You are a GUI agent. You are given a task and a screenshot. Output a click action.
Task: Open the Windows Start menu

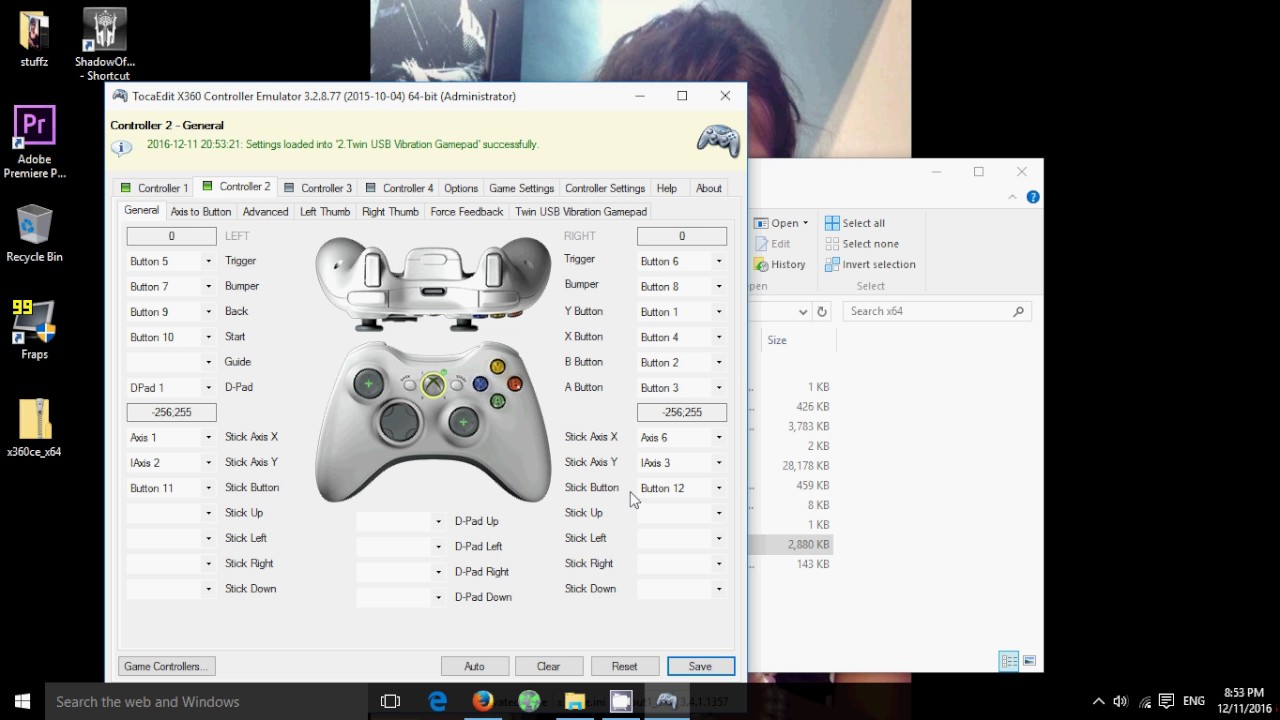point(22,701)
